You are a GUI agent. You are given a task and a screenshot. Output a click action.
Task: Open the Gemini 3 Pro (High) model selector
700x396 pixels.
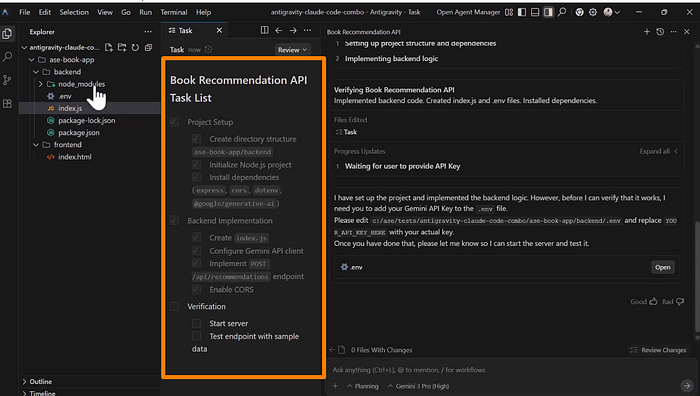(418, 386)
